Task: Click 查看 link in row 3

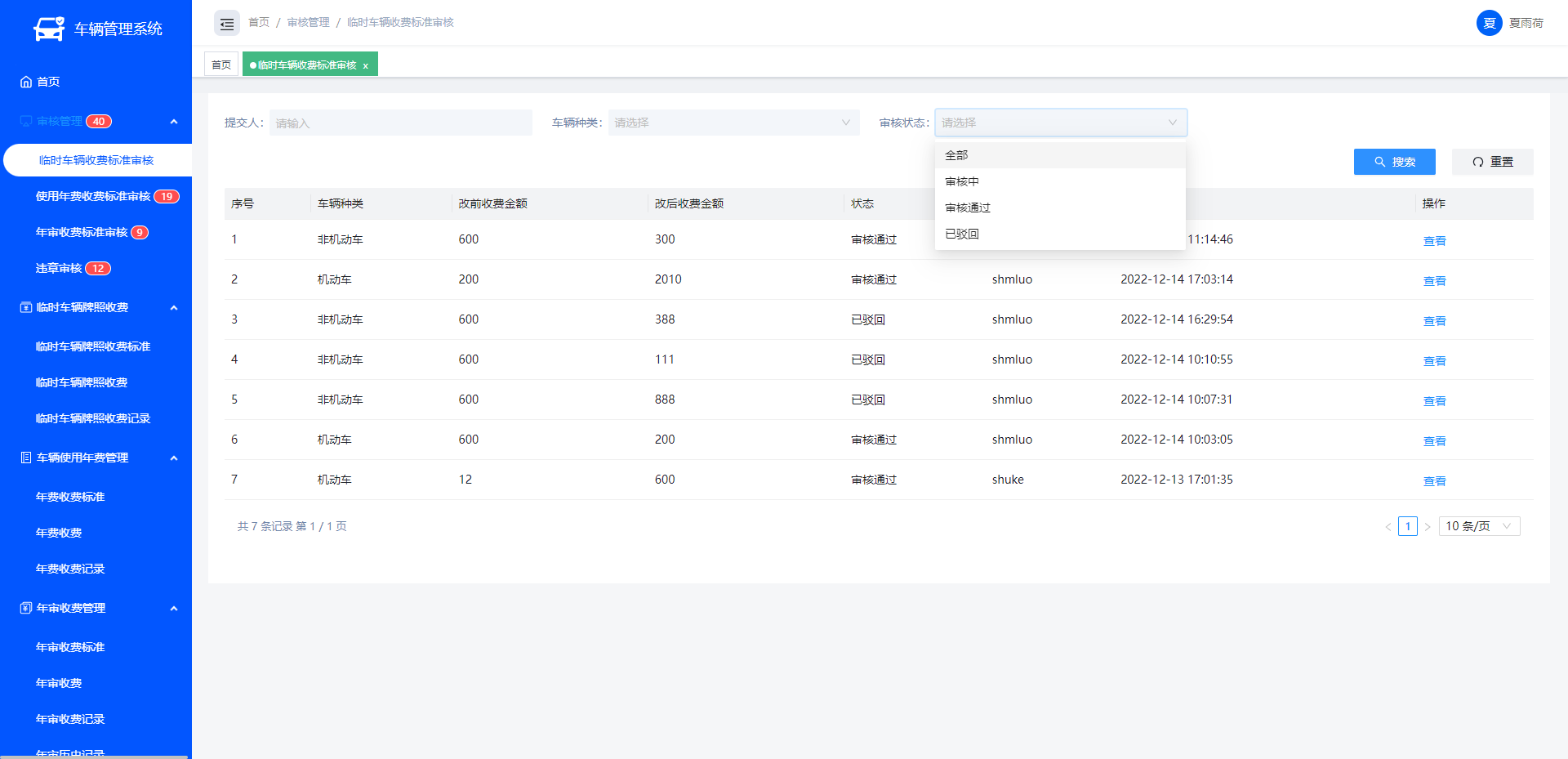Action: [x=1434, y=321]
